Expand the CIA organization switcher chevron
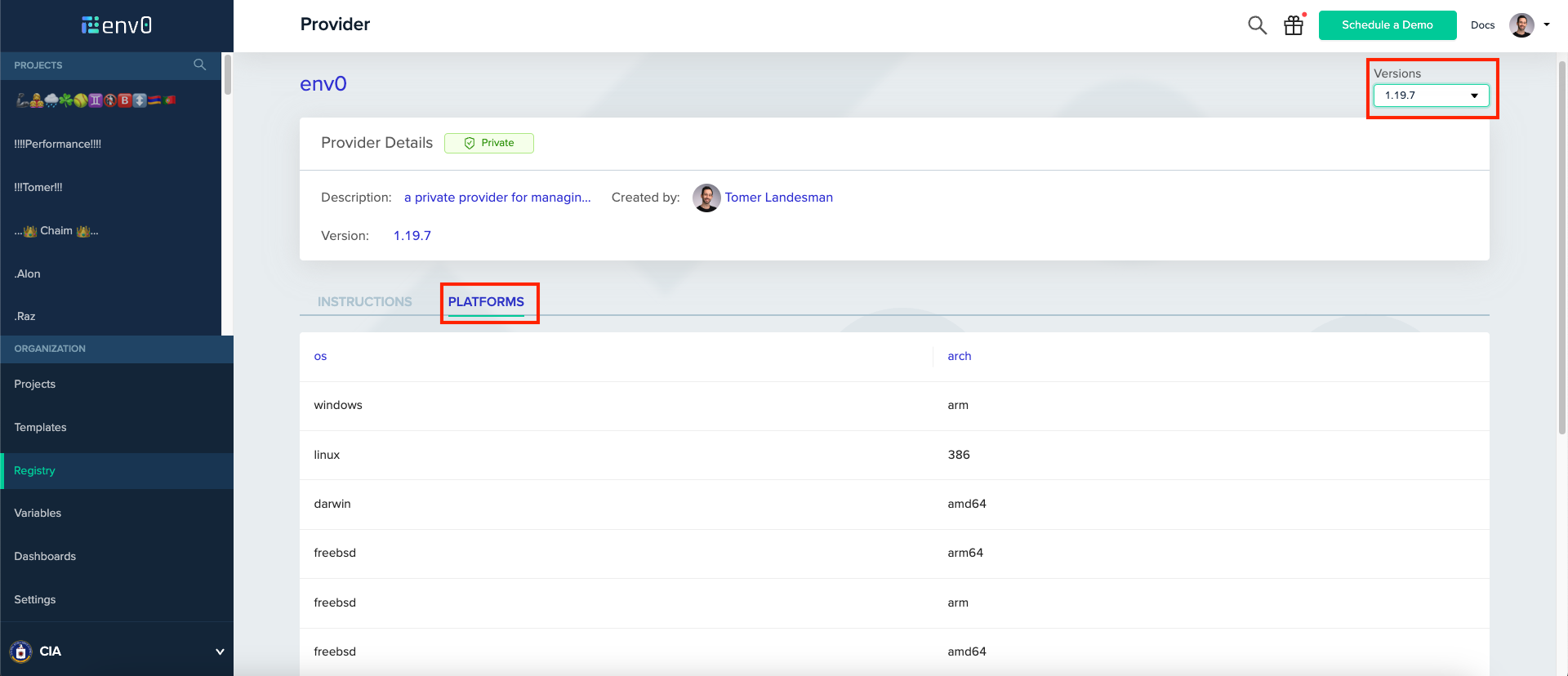The height and width of the screenshot is (676, 1568). click(x=220, y=652)
